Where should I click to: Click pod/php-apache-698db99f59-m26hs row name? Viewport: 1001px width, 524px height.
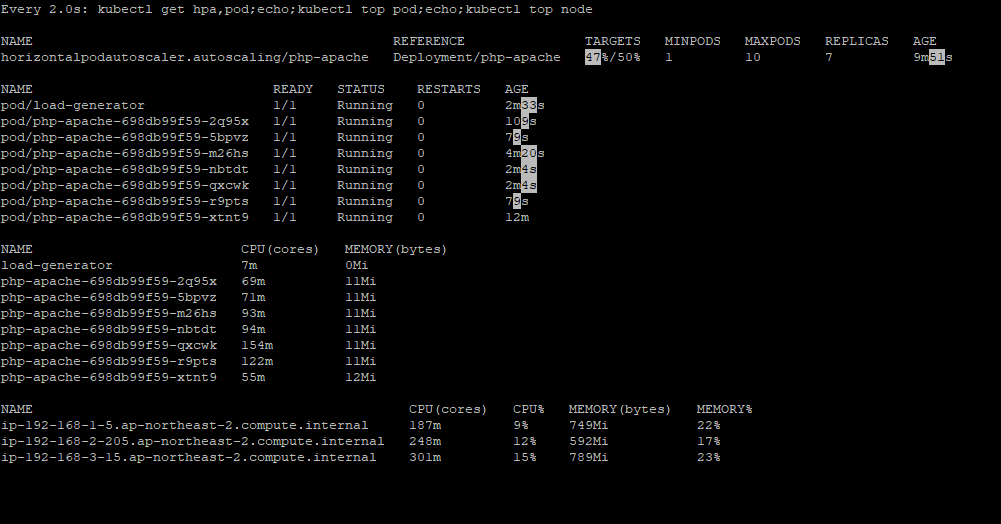click(125, 153)
